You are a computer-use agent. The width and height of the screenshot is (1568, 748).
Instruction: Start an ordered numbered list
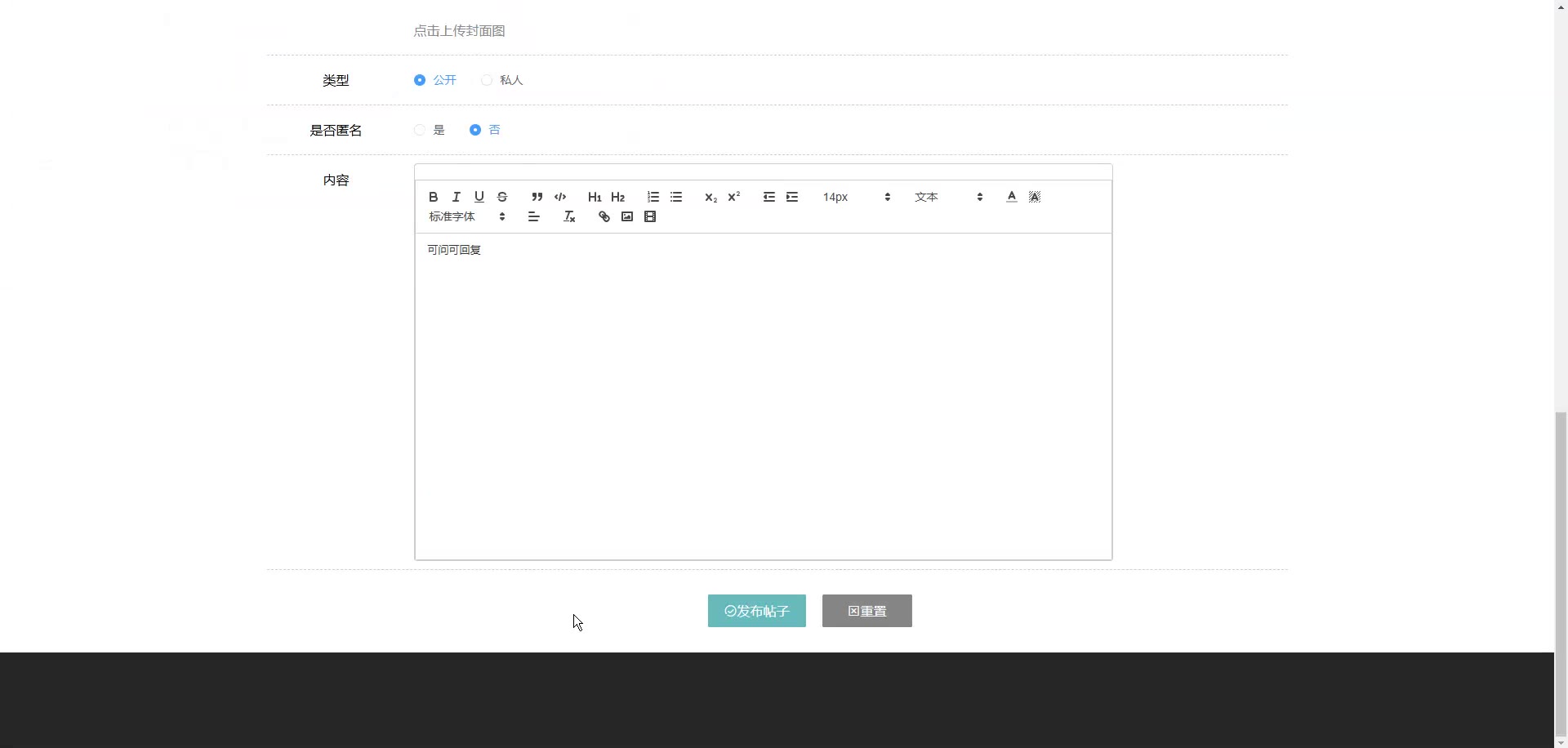[x=653, y=197]
